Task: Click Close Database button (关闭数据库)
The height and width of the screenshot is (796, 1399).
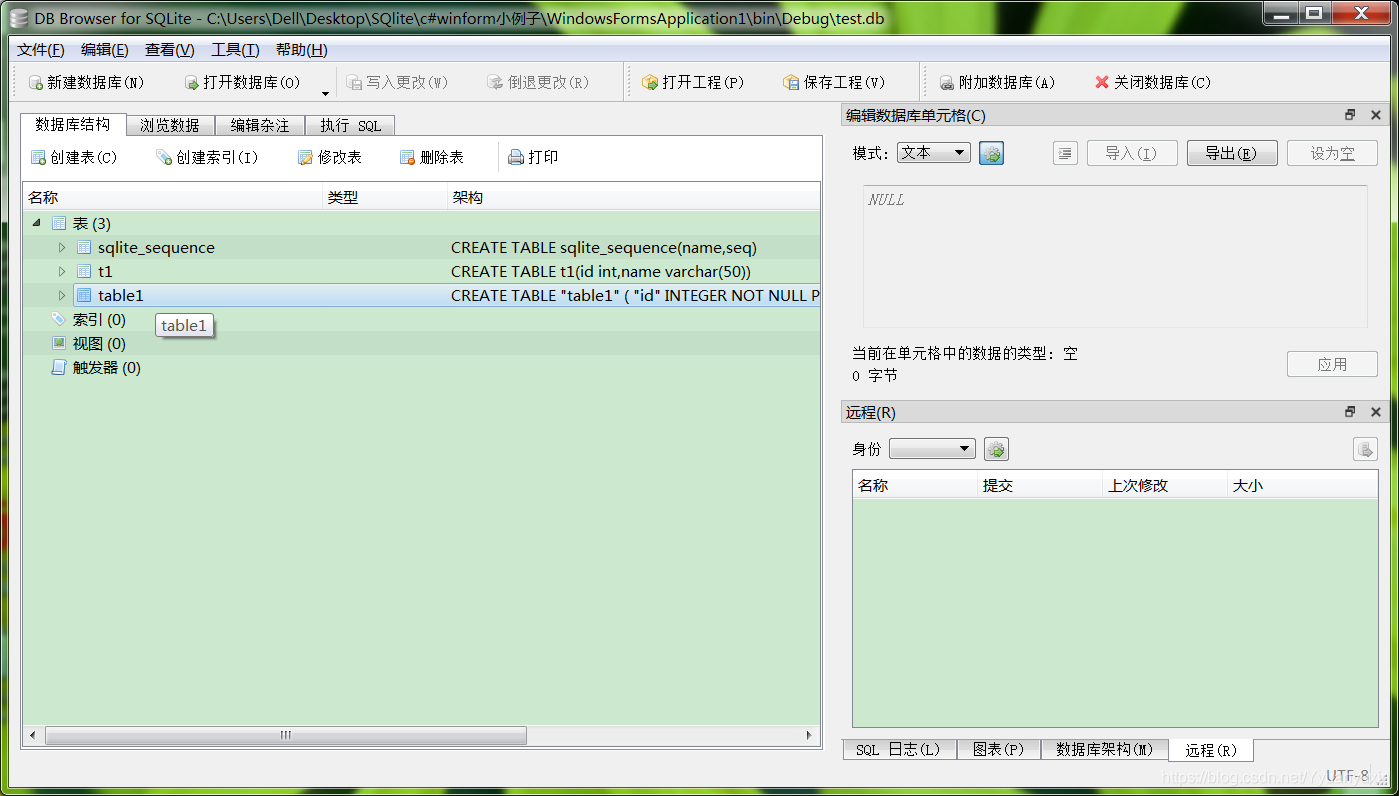Action: pos(1152,83)
